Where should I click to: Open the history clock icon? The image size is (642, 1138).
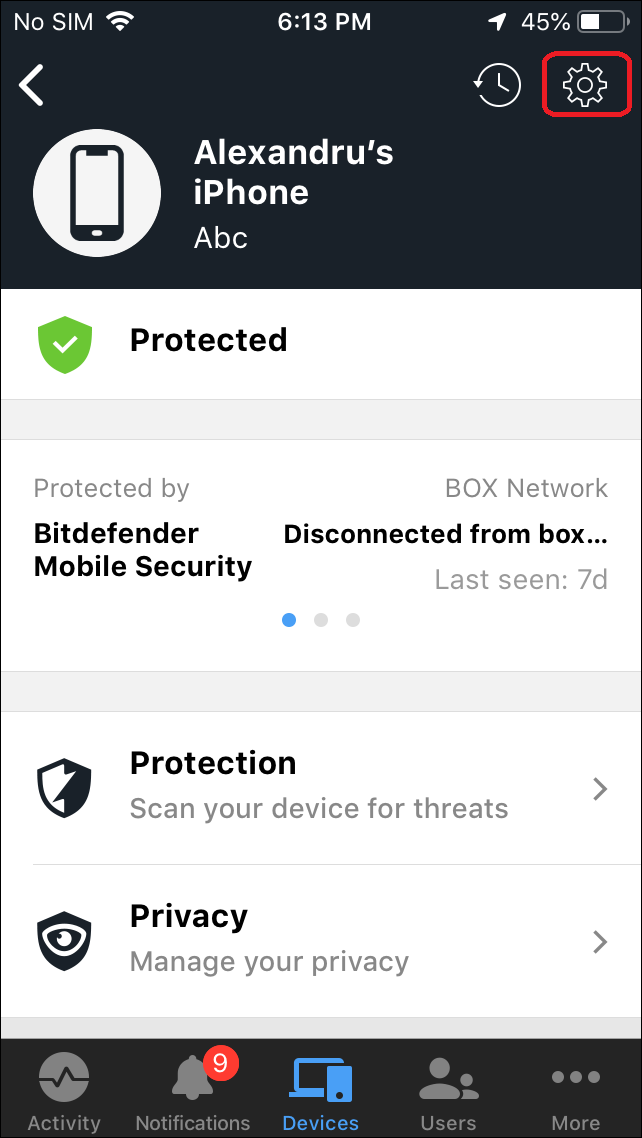[x=497, y=84]
